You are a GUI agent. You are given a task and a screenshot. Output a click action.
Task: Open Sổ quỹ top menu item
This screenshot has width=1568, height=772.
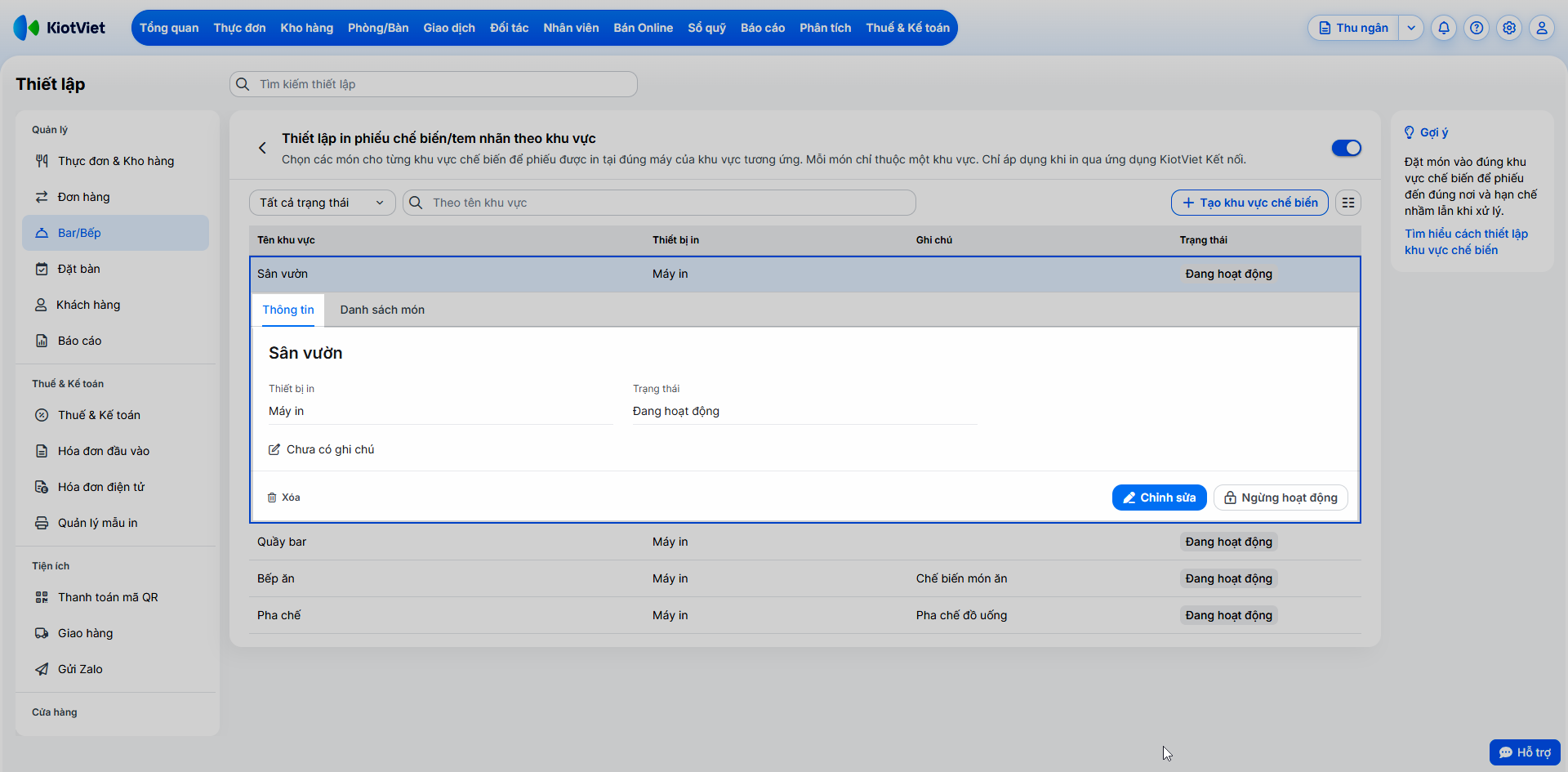707,28
